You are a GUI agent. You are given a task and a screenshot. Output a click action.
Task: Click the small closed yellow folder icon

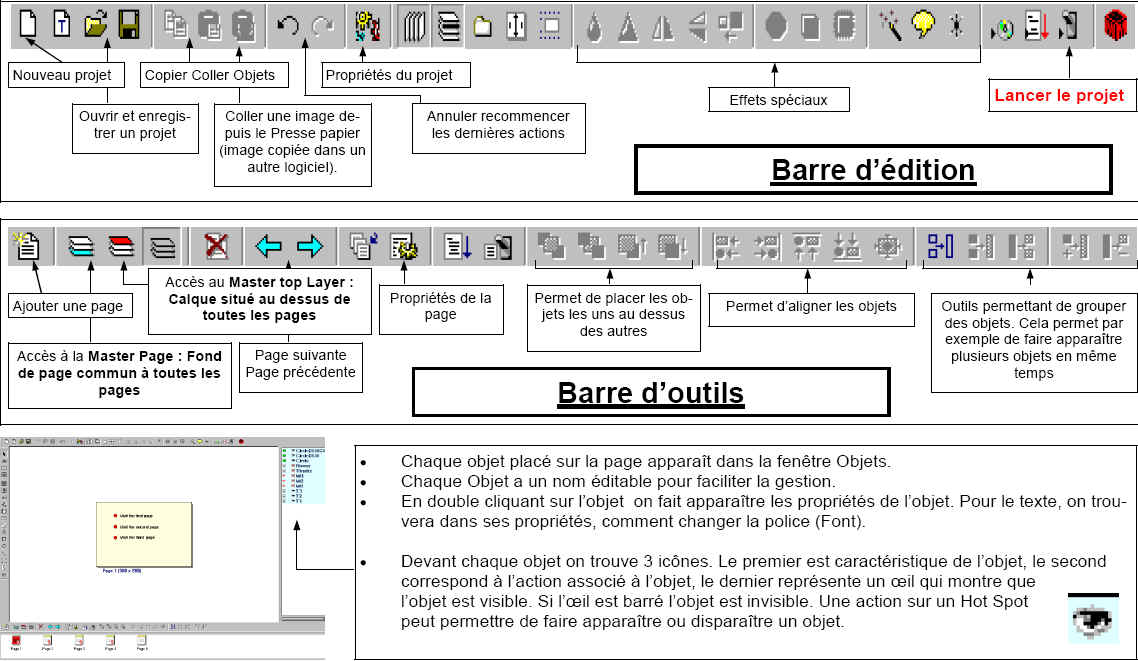[483, 28]
